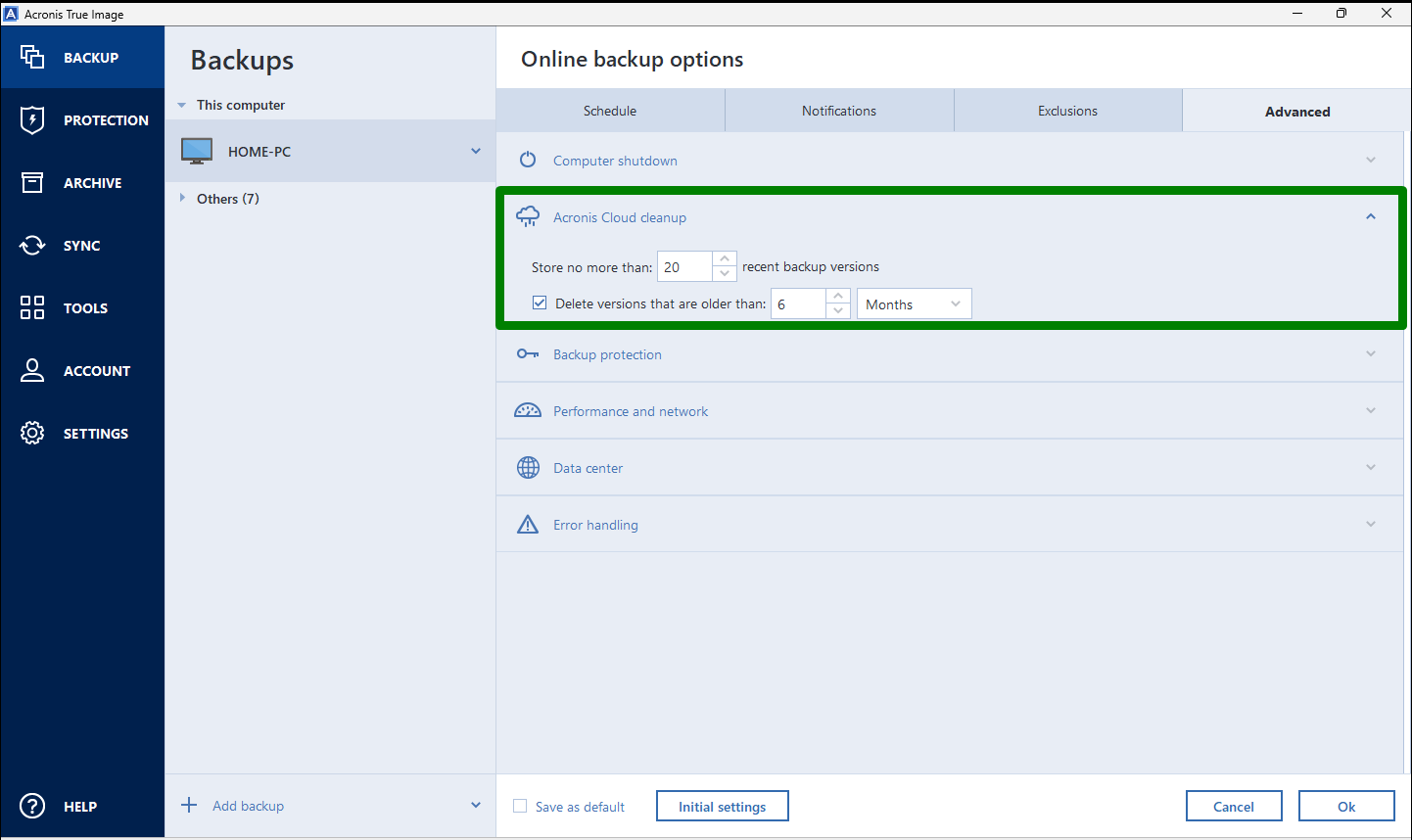This screenshot has height=840, width=1412.
Task: Select the ARCHIVE icon in sidebar
Action: point(31,182)
